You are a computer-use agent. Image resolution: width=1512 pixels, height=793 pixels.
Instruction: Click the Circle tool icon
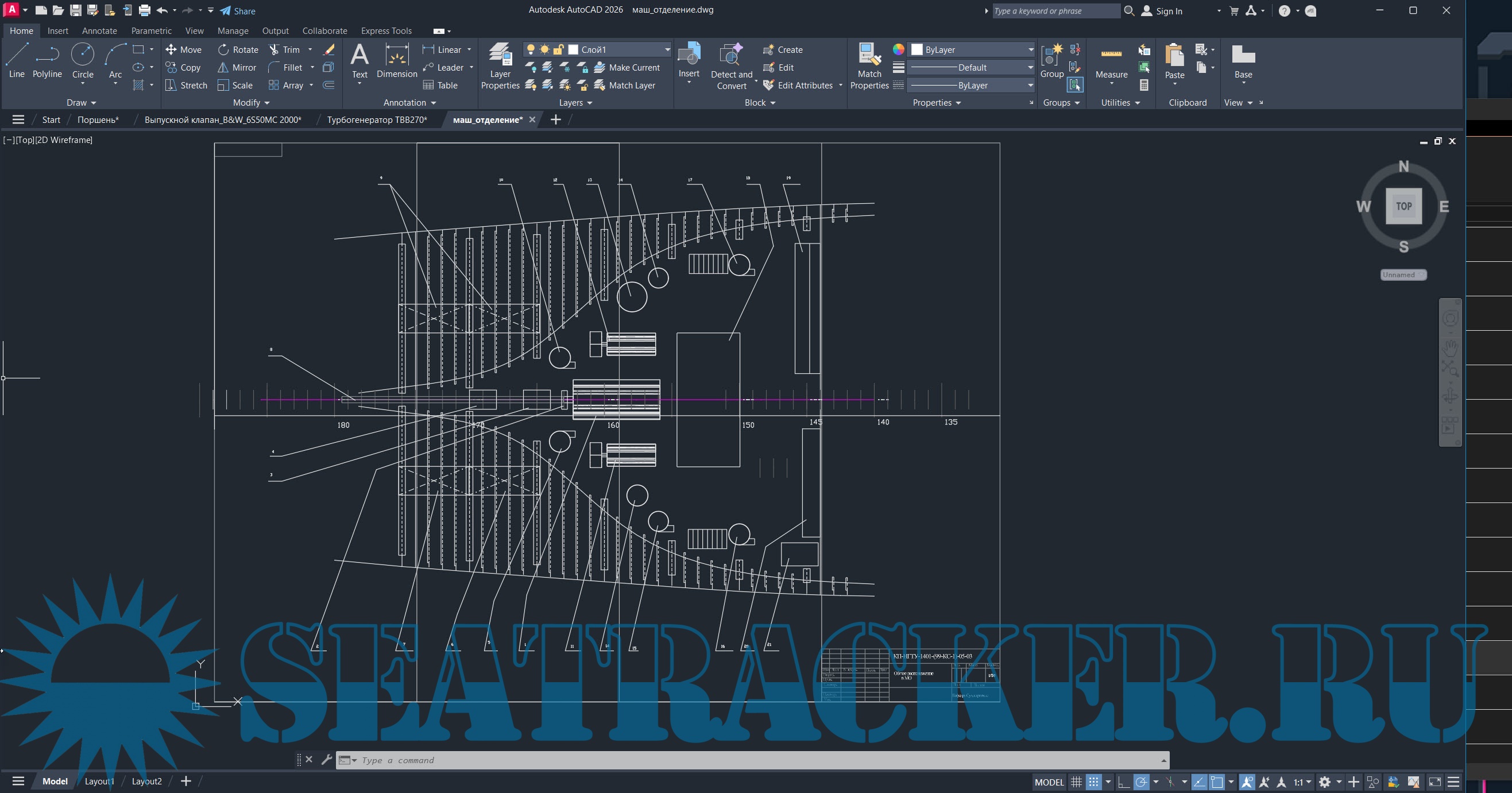tap(82, 55)
